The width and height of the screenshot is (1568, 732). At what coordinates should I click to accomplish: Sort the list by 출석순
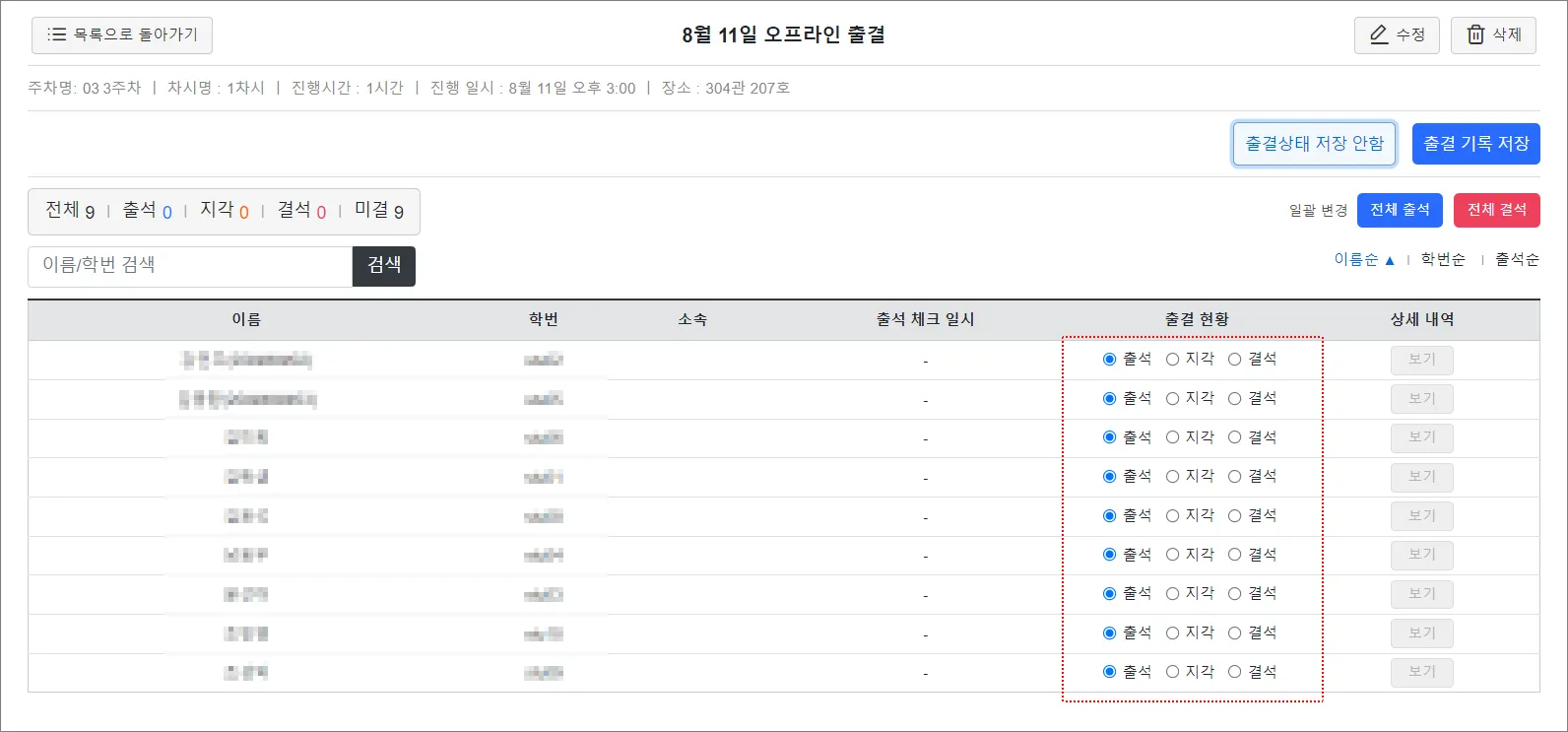click(x=1517, y=259)
